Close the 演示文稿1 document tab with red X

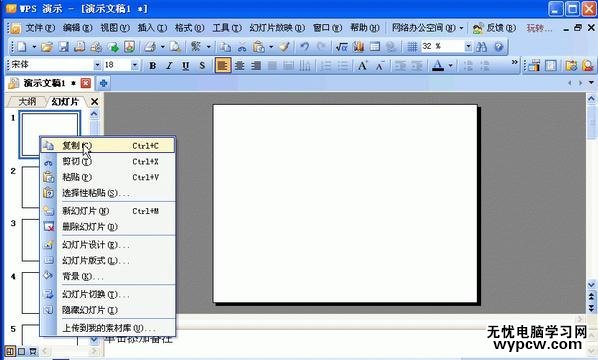pyautogui.click(x=86, y=83)
